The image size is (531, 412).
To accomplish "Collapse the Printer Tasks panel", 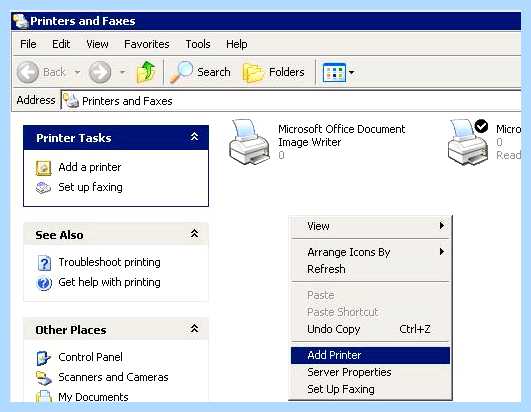I will pyautogui.click(x=194, y=137).
